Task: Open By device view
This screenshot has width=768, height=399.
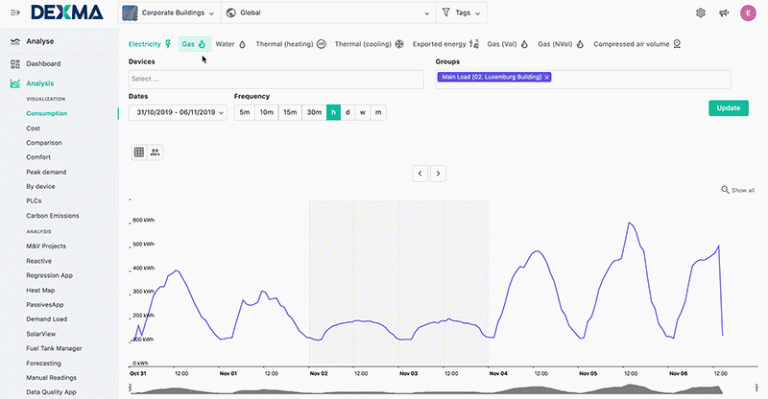Action: click(x=41, y=187)
